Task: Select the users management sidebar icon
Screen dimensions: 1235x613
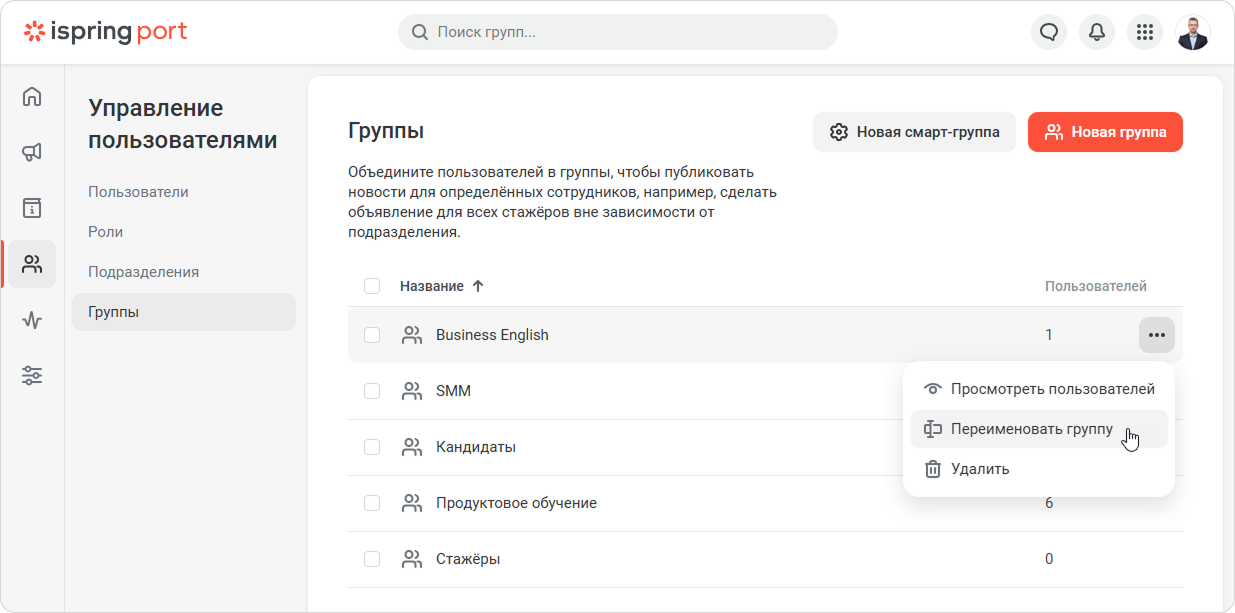Action: 32,264
